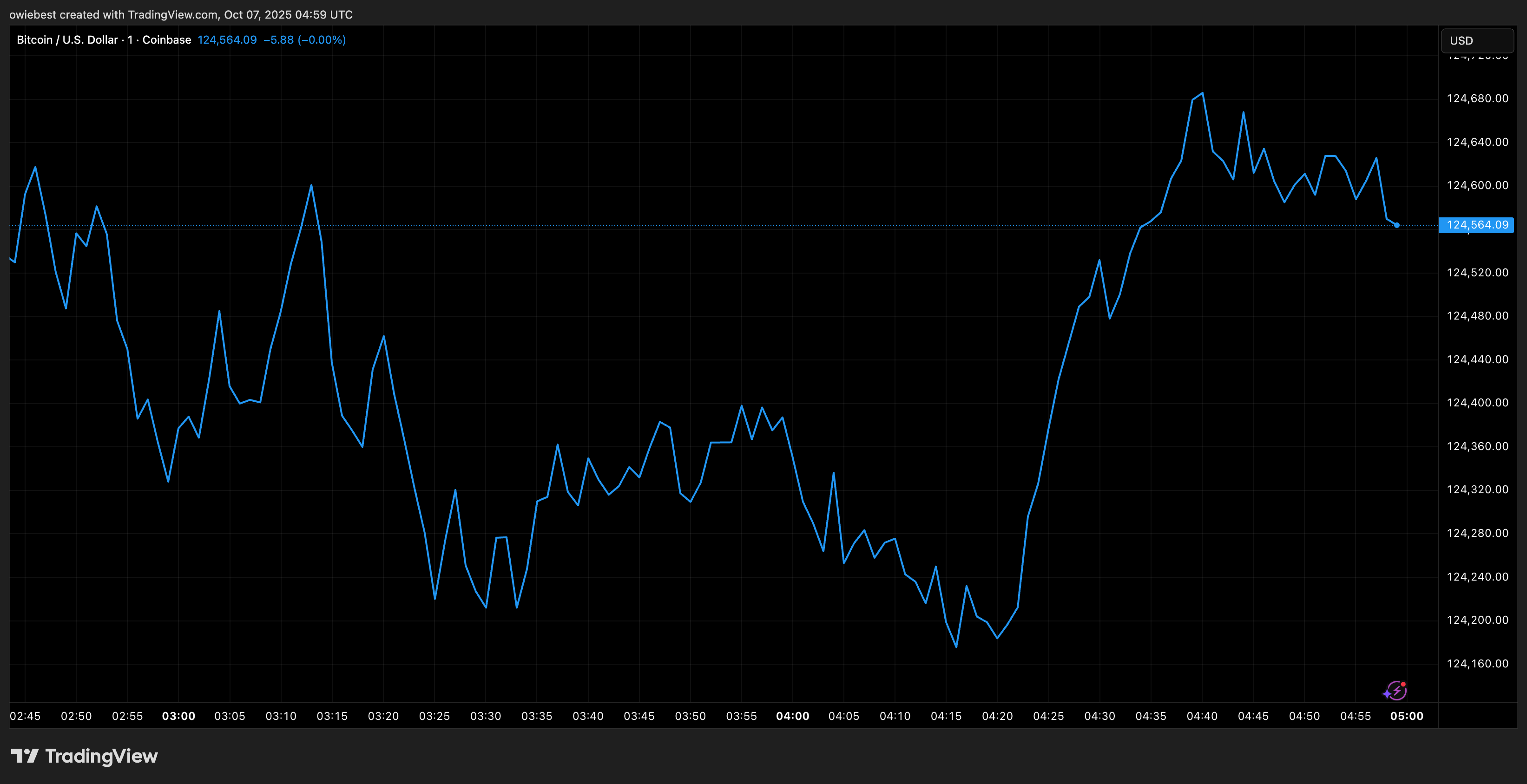Click the current price label 124,564.09 on axis
Image resolution: width=1527 pixels, height=784 pixels.
(x=1476, y=225)
